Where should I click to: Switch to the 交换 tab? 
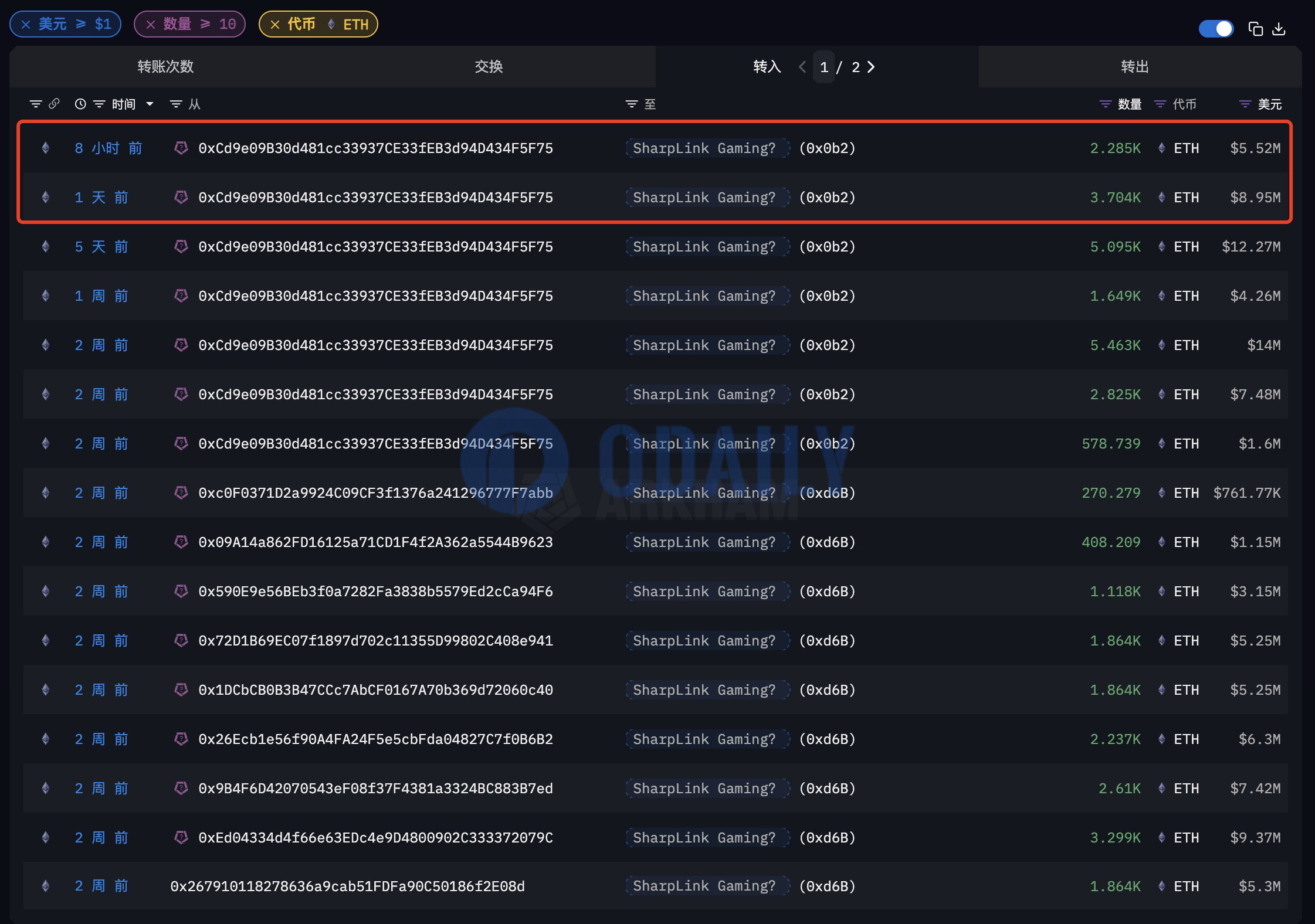pos(489,67)
